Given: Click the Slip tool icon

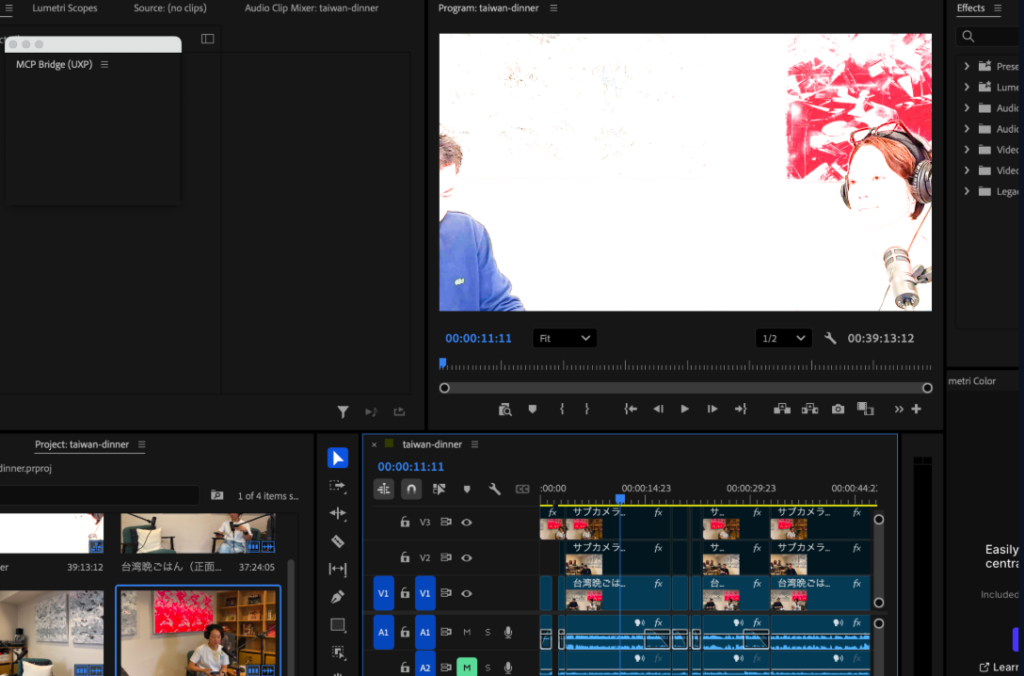Looking at the screenshot, I should pos(337,569).
